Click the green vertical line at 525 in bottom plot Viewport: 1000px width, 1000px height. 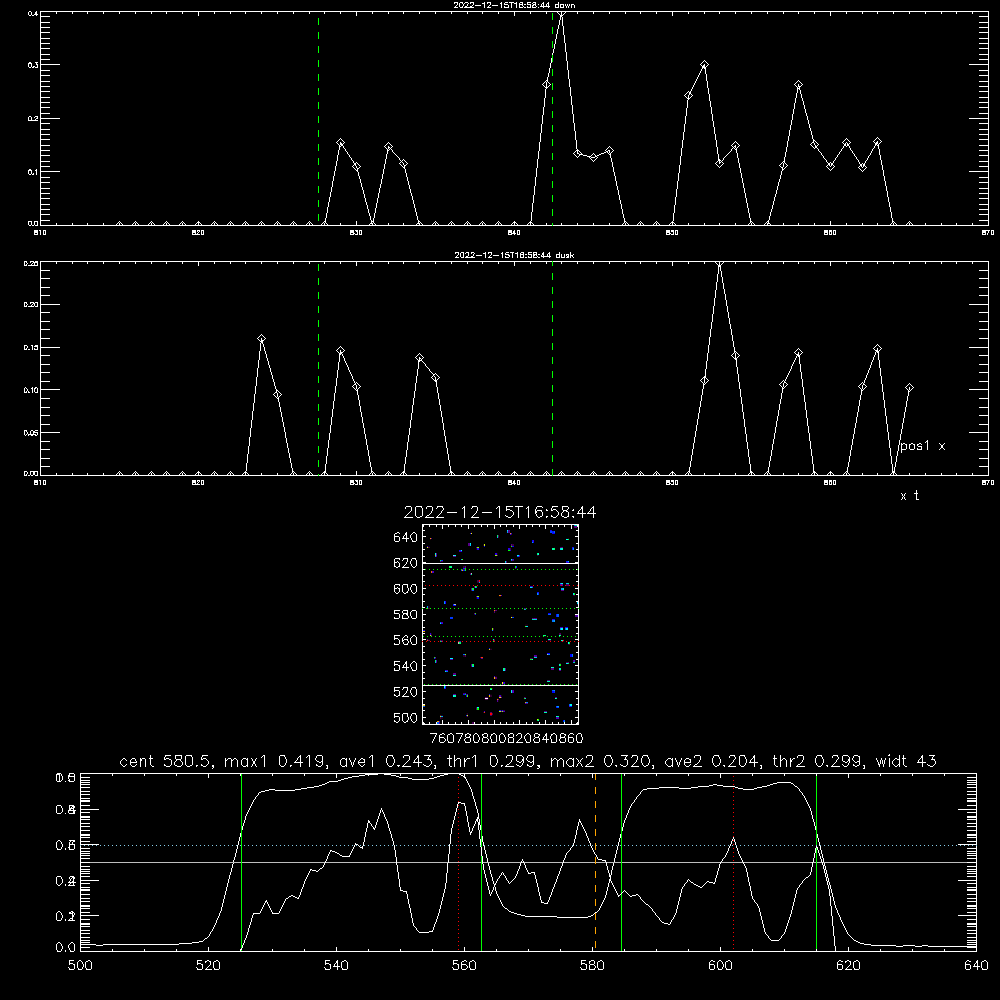pyautogui.click(x=241, y=862)
